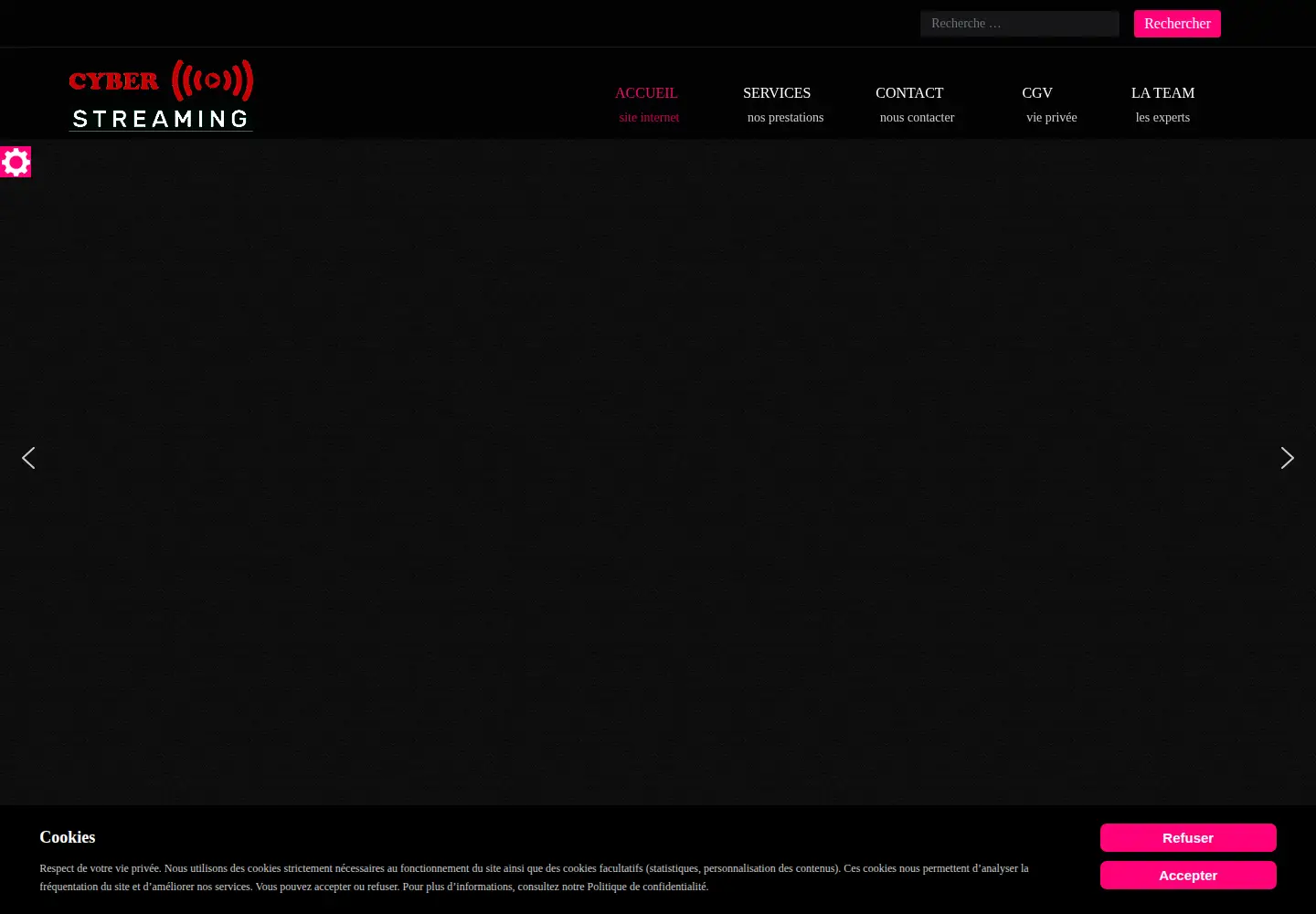Open the LA TEAM menu item
This screenshot has height=914, width=1316.
tap(1162, 104)
